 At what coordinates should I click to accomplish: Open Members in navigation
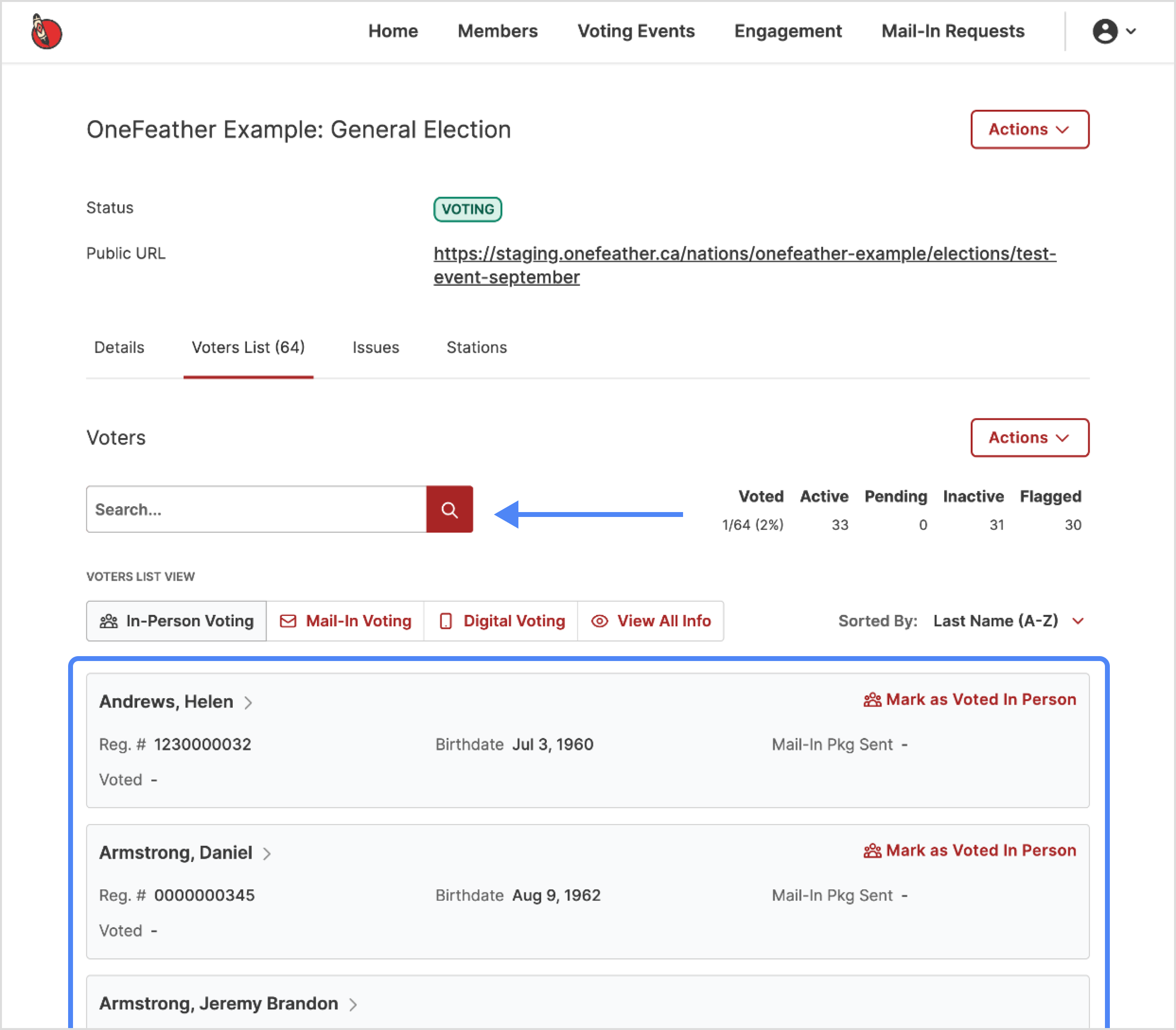(498, 31)
